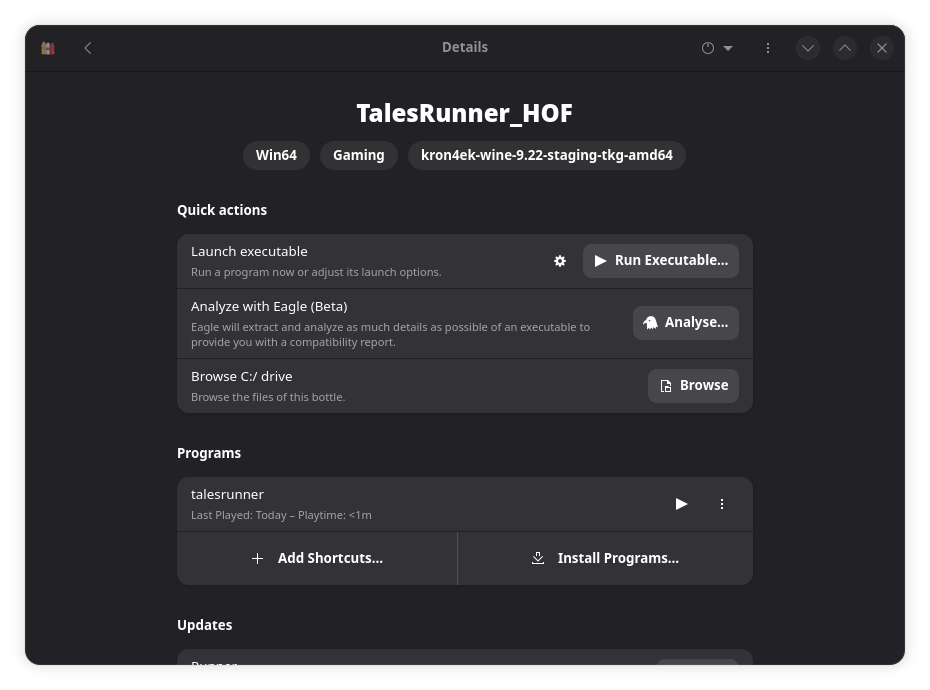The height and width of the screenshot is (690, 930).
Task: Click the upward chevron button in header
Action: [845, 48]
